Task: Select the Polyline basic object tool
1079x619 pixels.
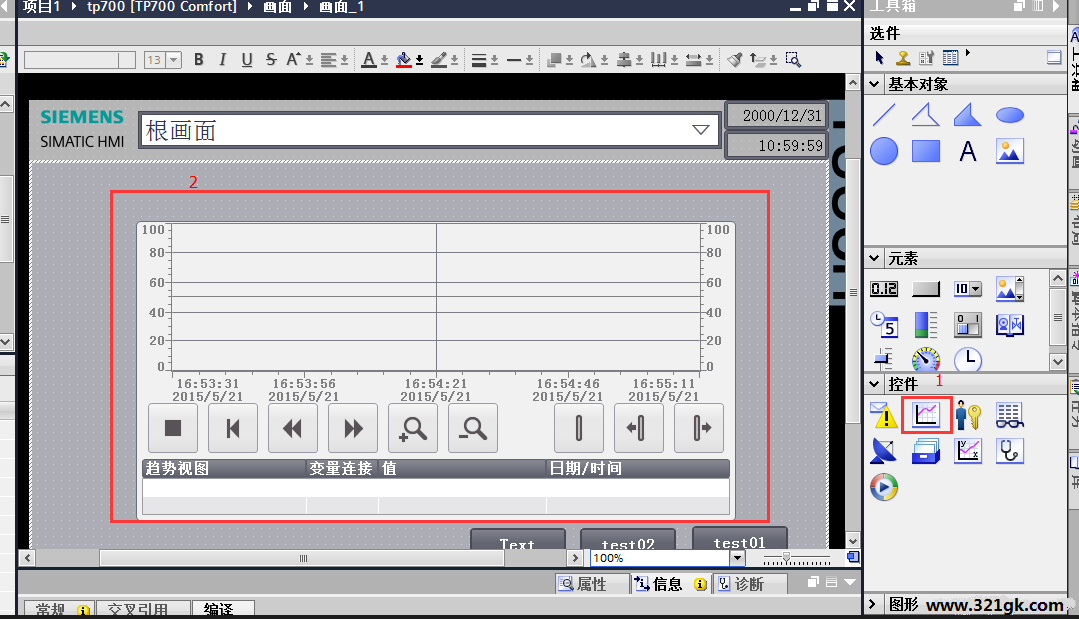Action: pos(926,115)
